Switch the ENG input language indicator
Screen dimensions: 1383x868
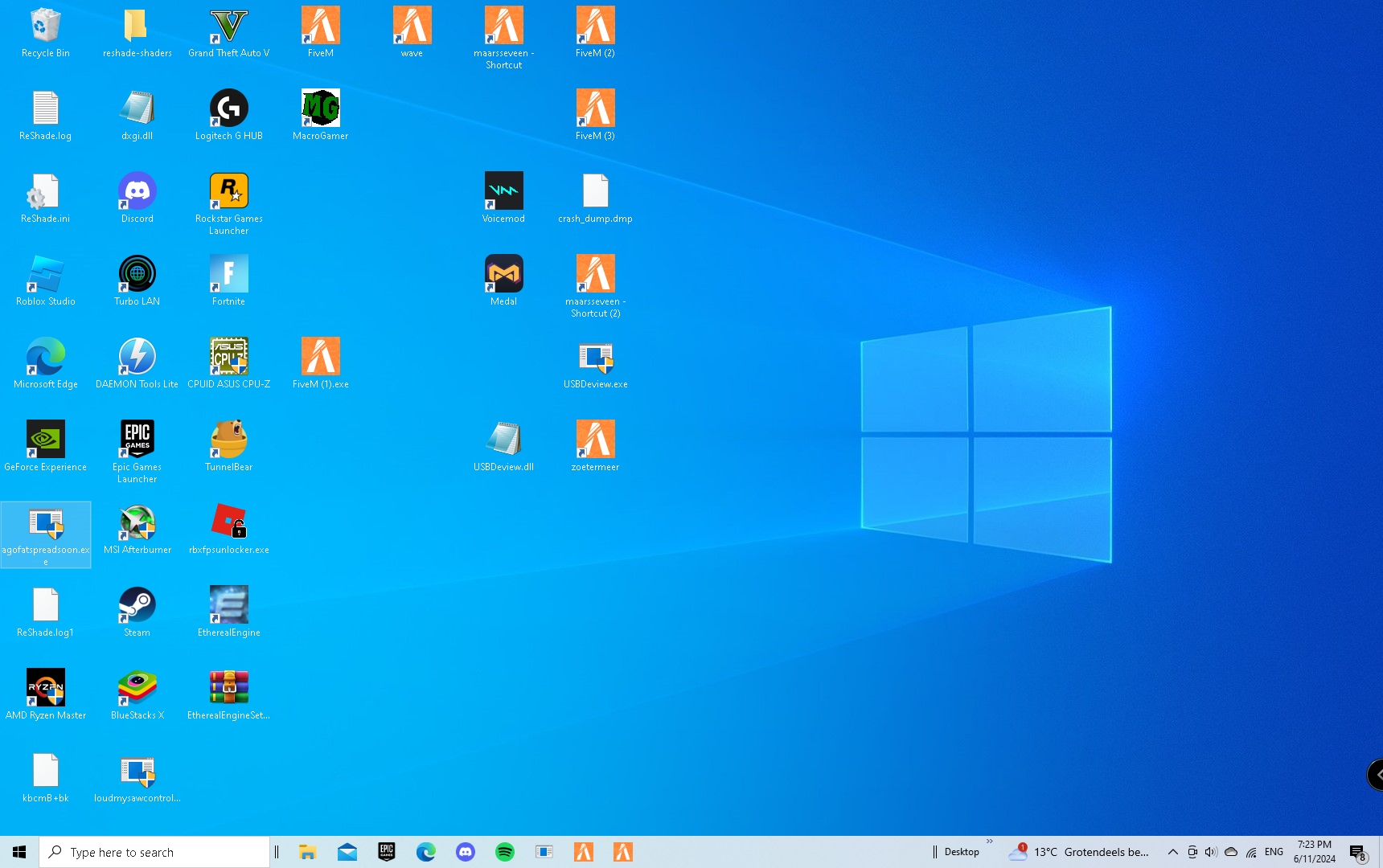(1274, 852)
